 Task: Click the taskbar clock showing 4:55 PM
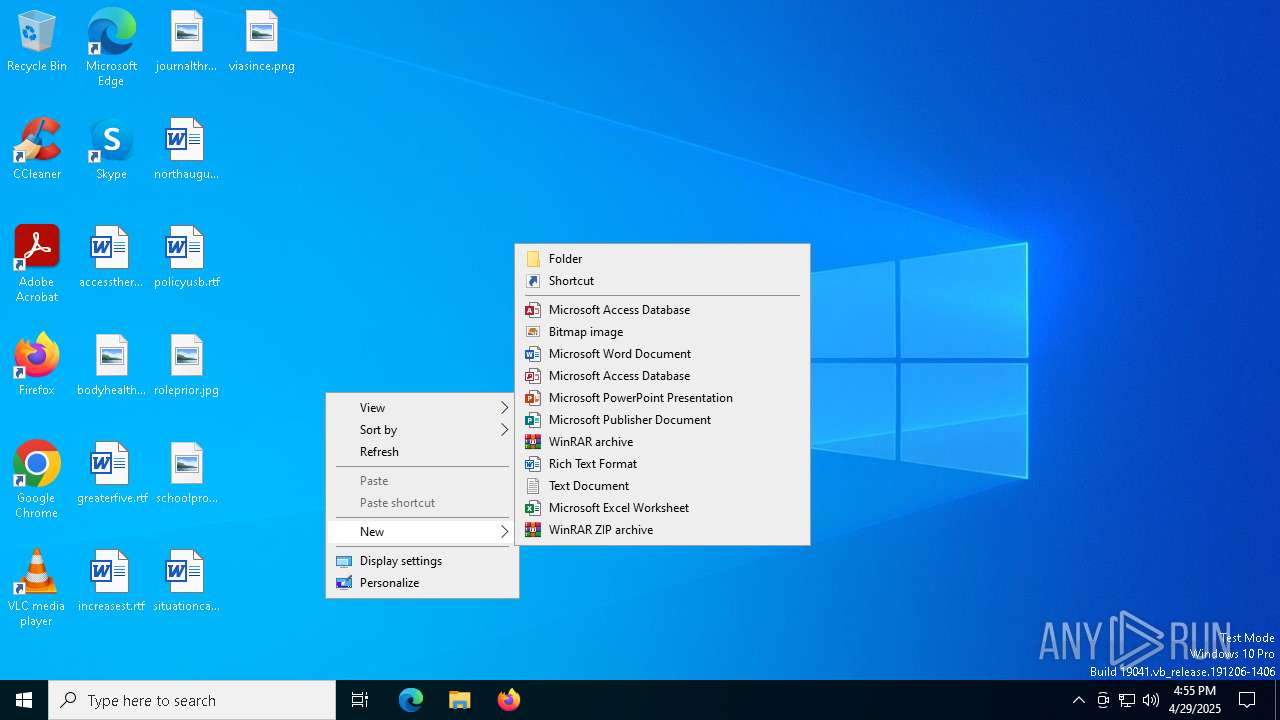click(x=1195, y=700)
